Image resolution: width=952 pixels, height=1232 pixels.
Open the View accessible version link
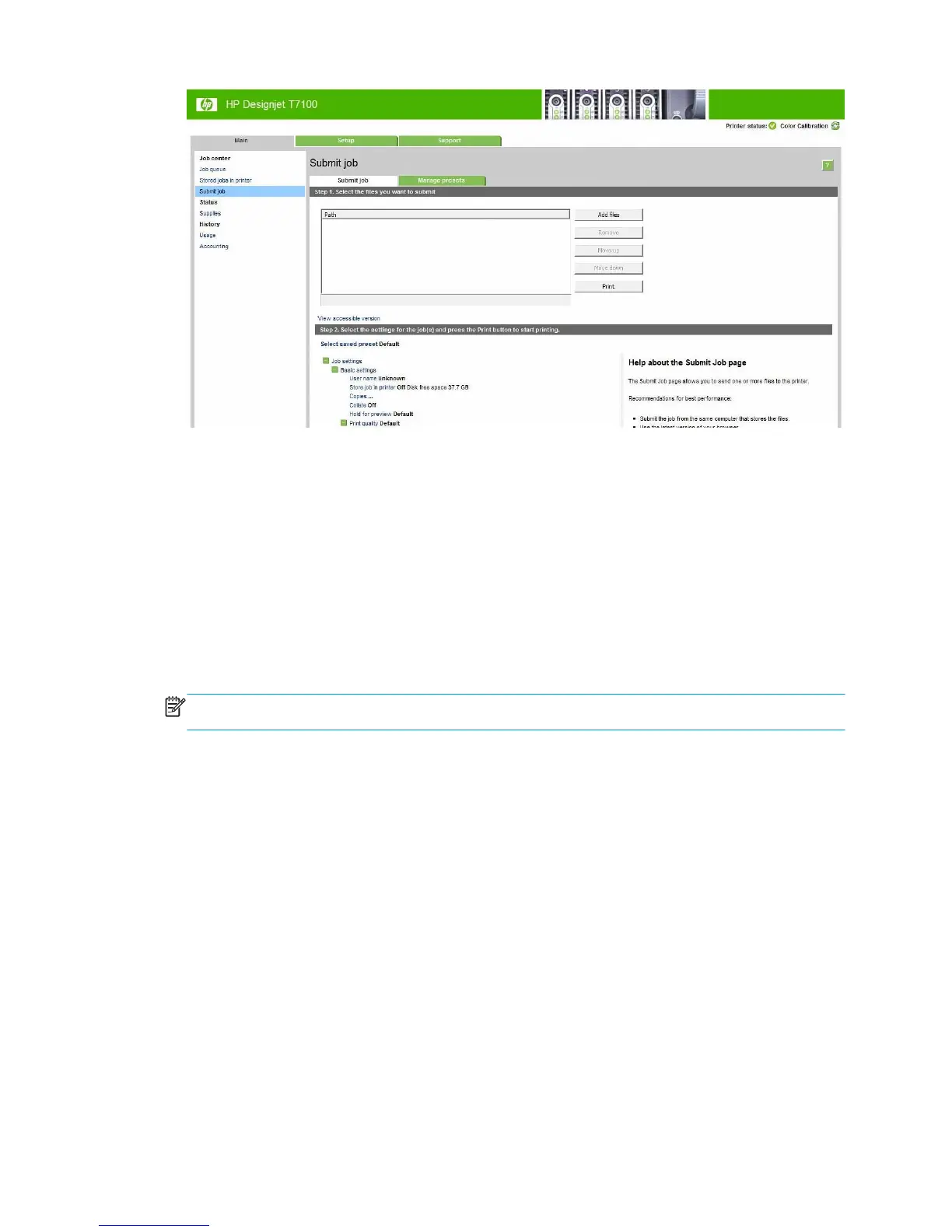point(348,318)
